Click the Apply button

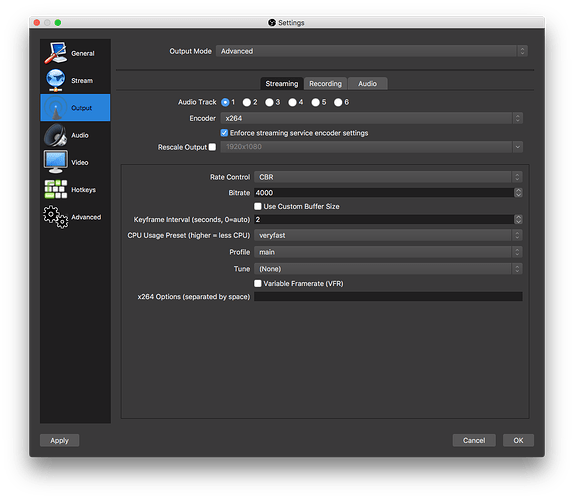click(x=59, y=440)
